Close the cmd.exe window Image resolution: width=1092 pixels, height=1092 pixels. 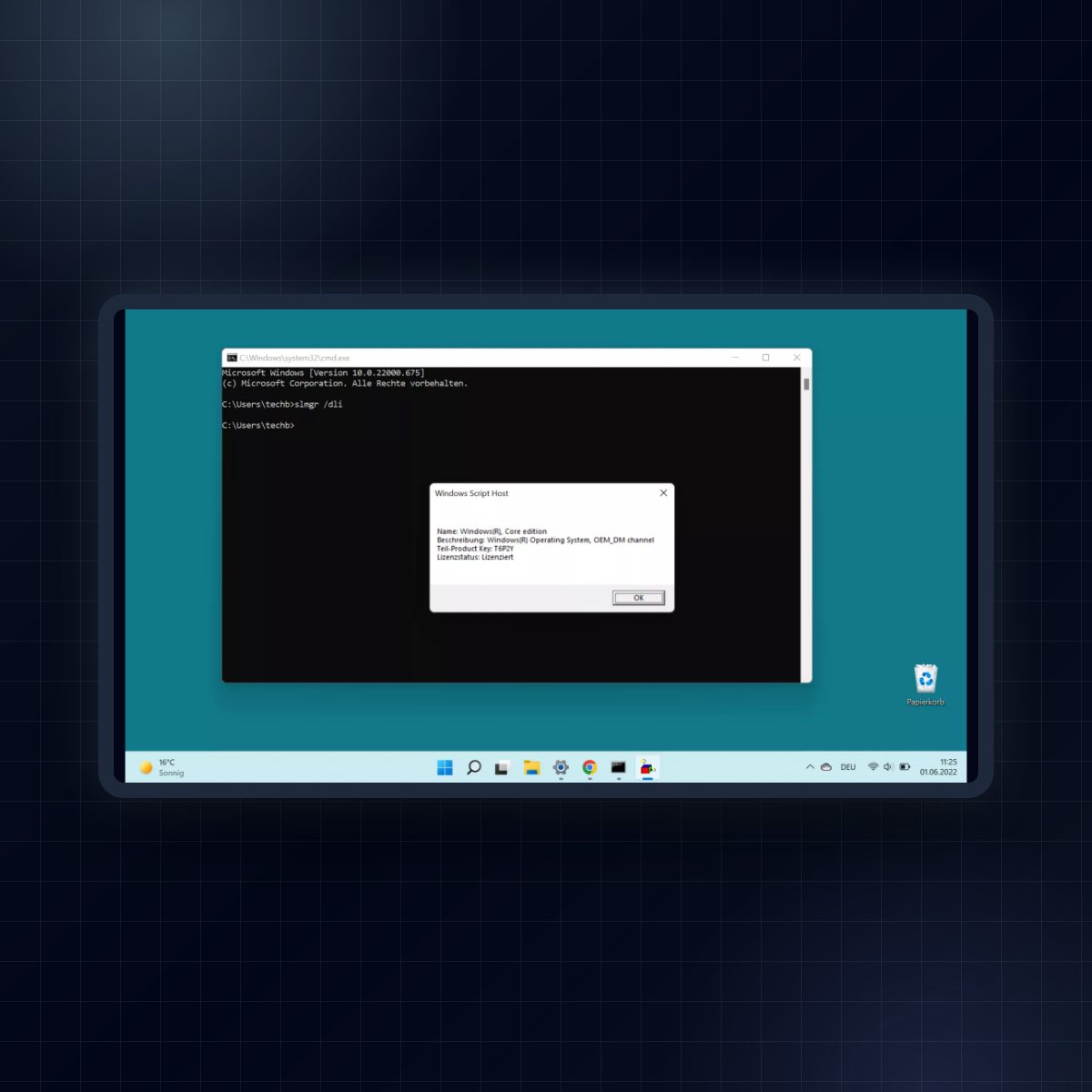[x=797, y=358]
